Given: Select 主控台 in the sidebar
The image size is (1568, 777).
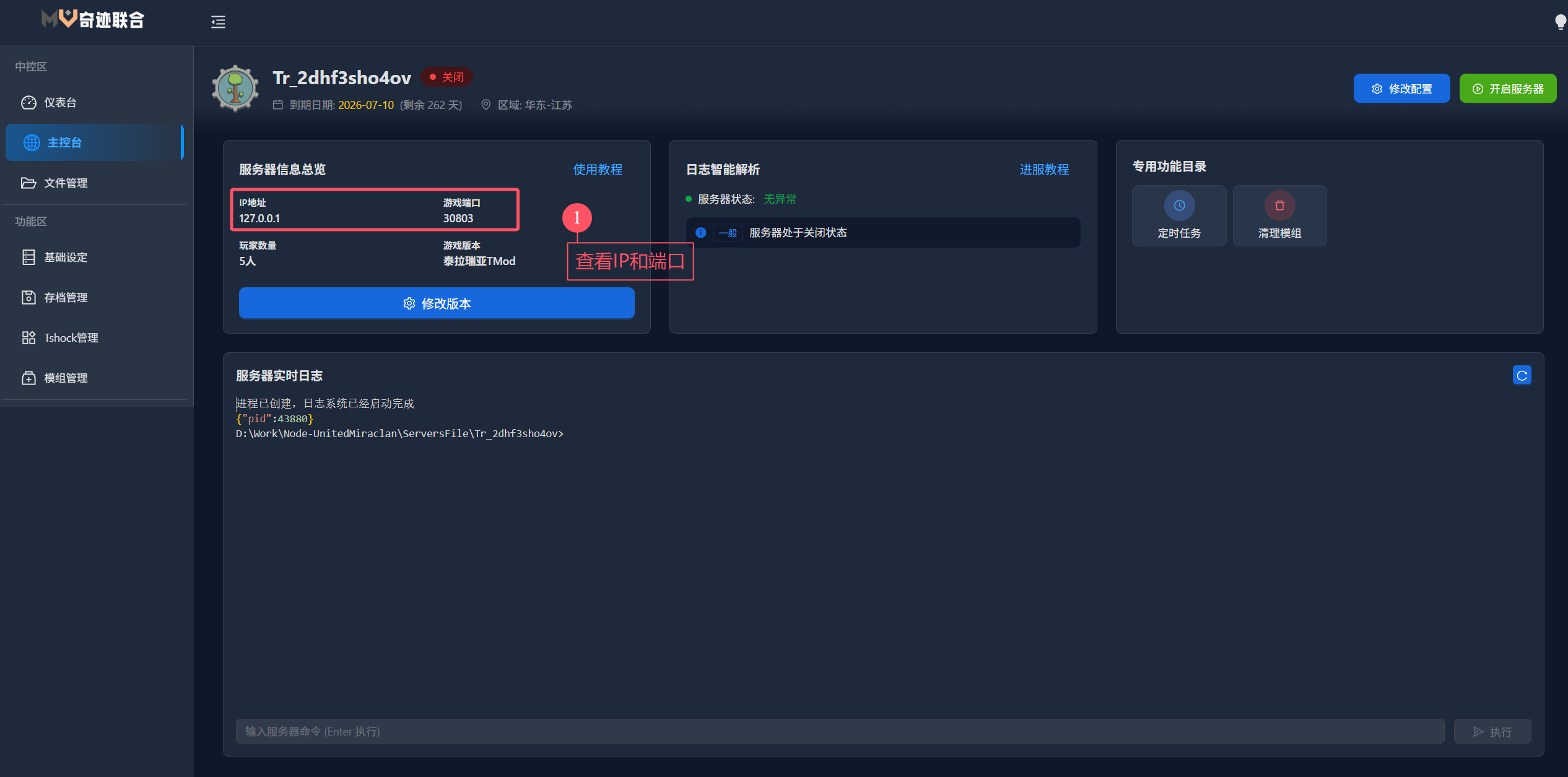Looking at the screenshot, I should [64, 142].
